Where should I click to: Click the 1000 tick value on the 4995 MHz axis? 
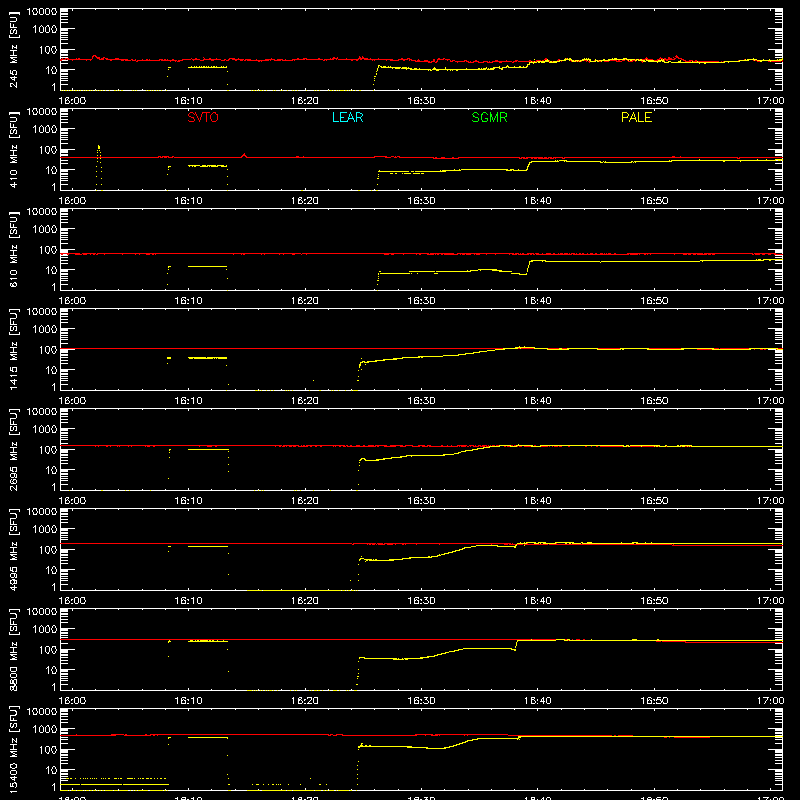coord(45,529)
